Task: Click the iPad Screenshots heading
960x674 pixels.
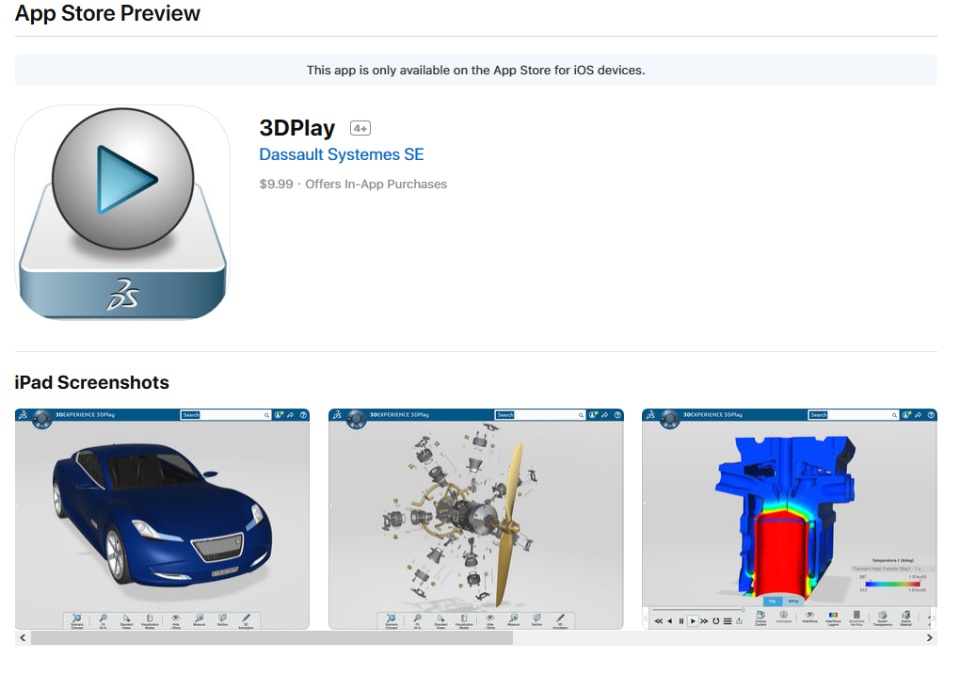Action: pyautogui.click(x=92, y=382)
